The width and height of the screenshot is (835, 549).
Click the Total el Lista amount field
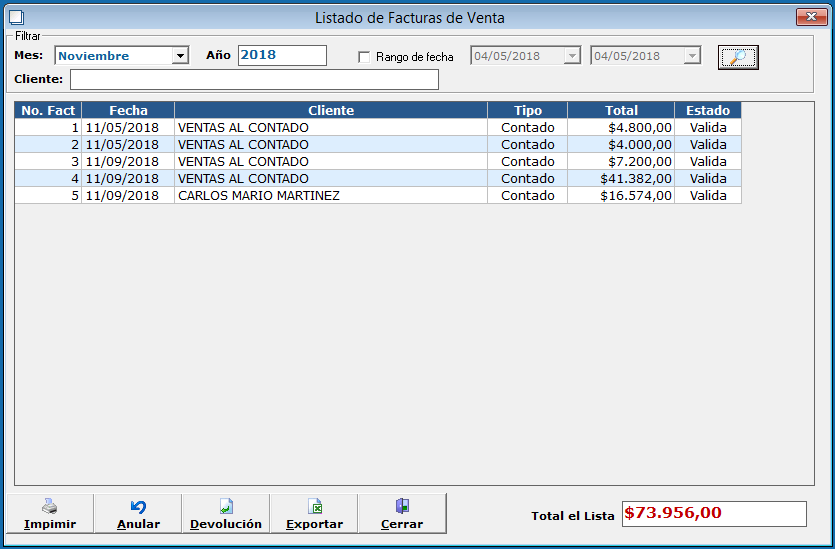click(x=713, y=514)
